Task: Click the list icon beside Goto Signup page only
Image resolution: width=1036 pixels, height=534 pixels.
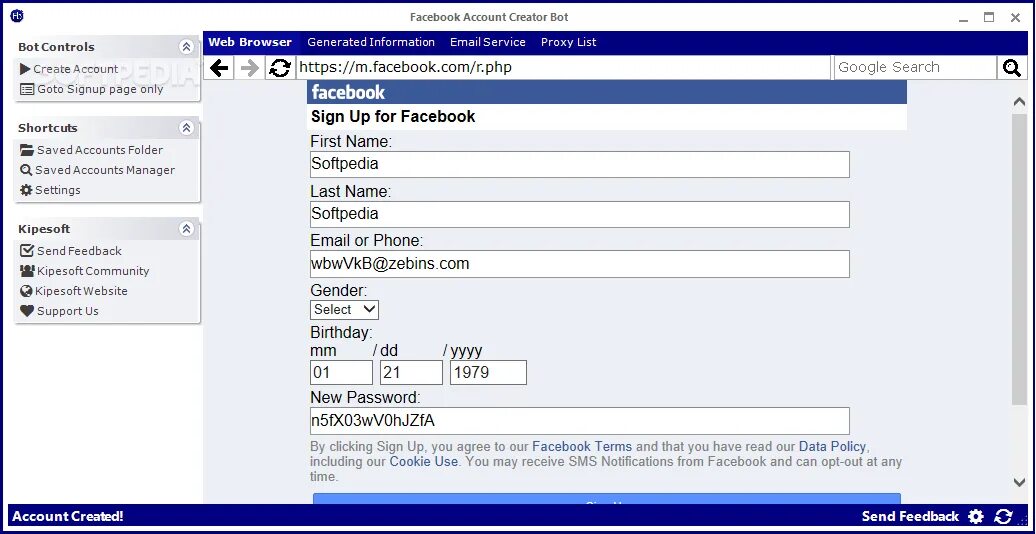Action: pos(26,89)
